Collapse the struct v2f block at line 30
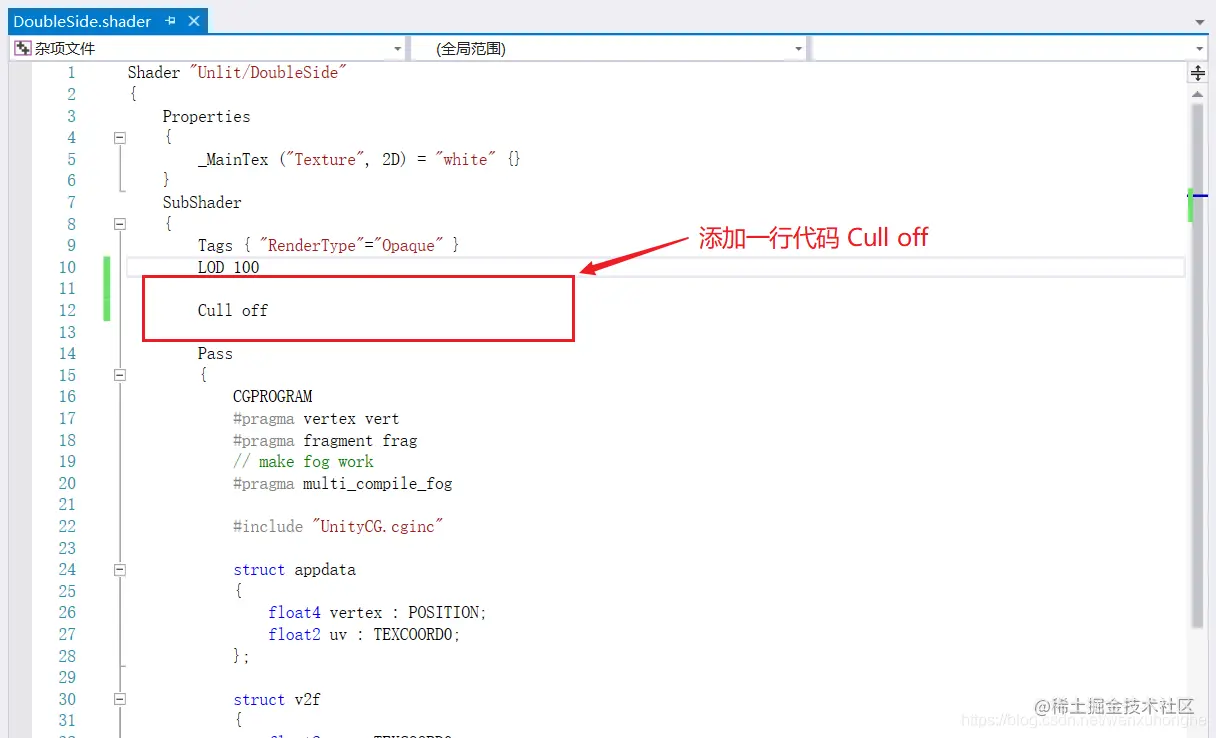The width and height of the screenshot is (1216, 738). pos(120,699)
